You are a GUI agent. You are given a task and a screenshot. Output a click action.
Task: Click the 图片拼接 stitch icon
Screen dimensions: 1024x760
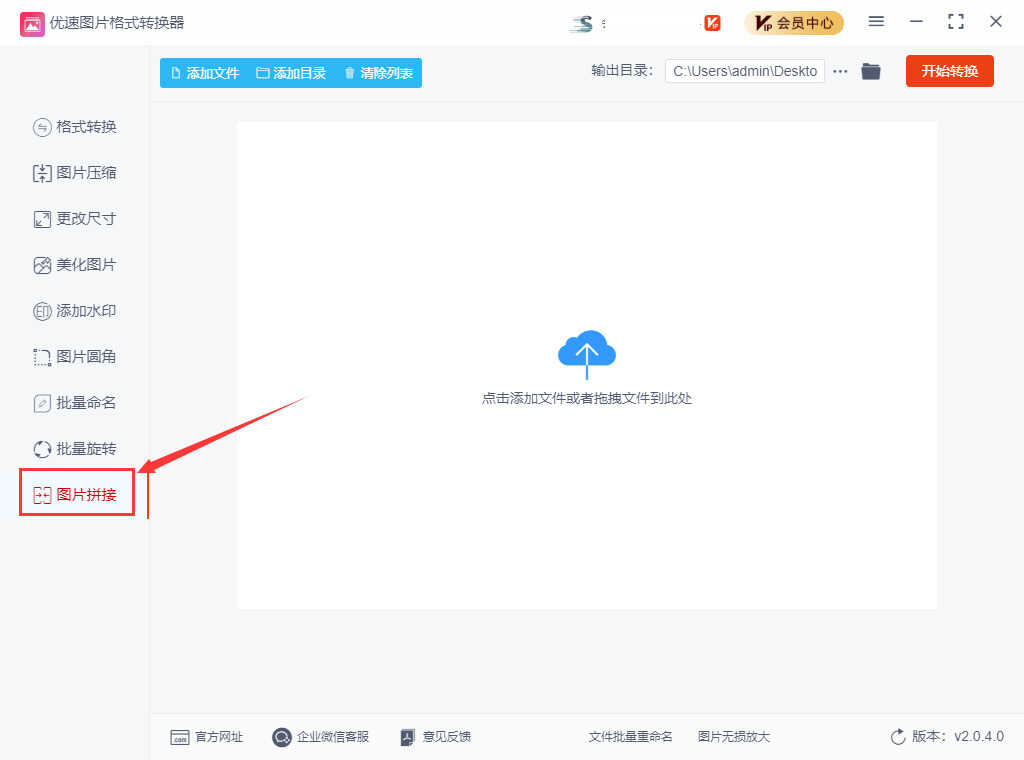coord(42,496)
